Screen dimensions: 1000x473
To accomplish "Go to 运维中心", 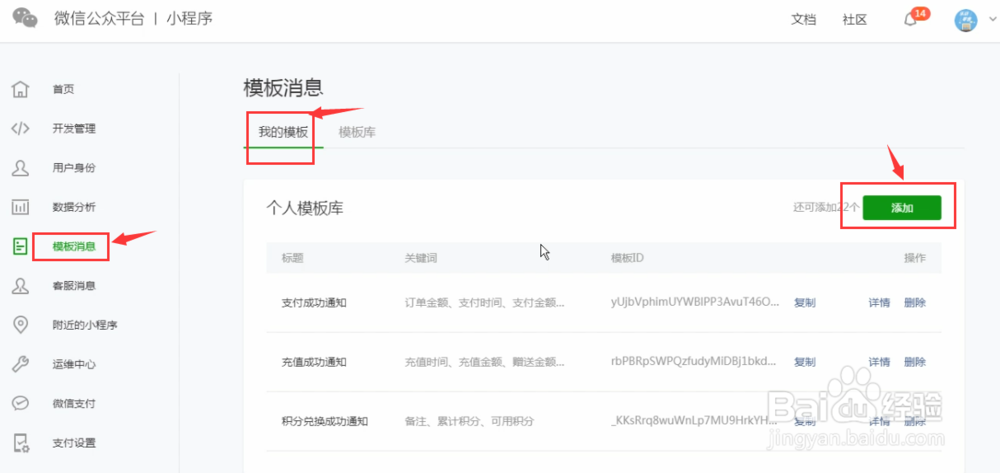I will click(x=74, y=365).
